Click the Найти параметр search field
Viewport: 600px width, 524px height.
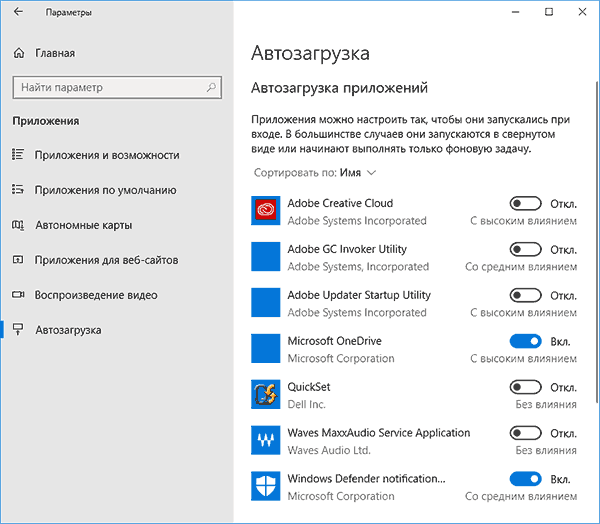tap(117, 87)
